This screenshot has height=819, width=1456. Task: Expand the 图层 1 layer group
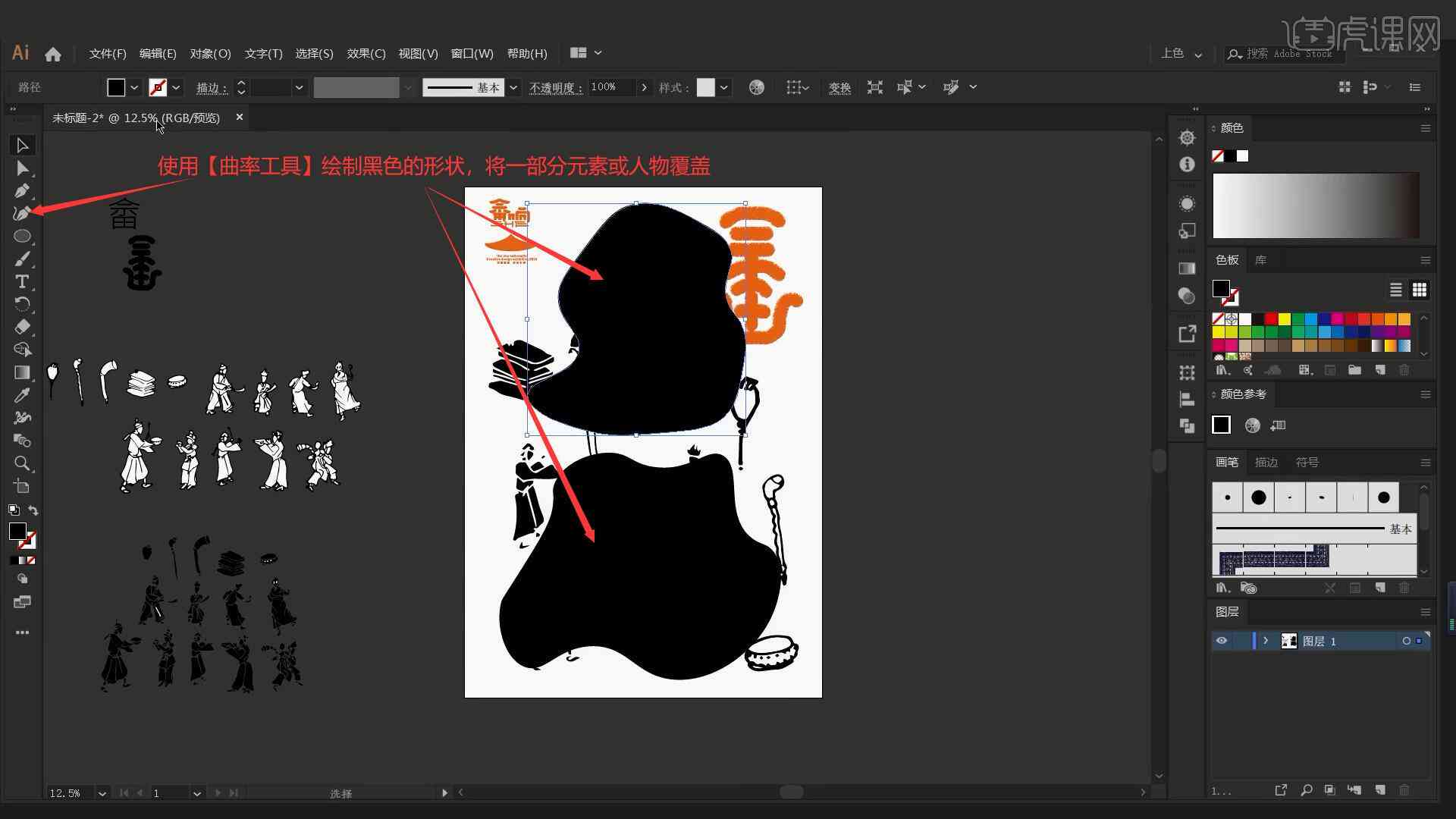tap(1264, 640)
